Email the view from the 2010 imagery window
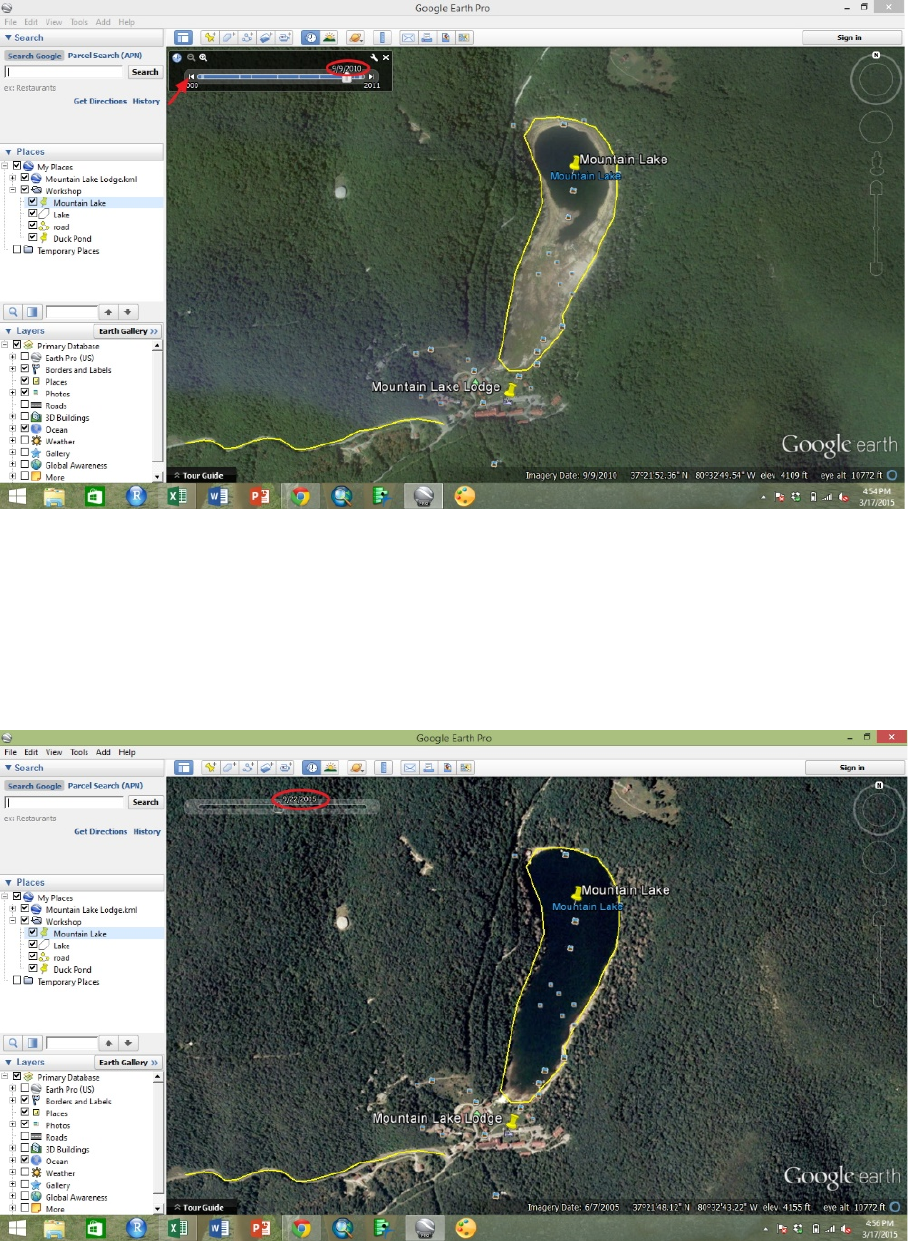 click(x=407, y=38)
